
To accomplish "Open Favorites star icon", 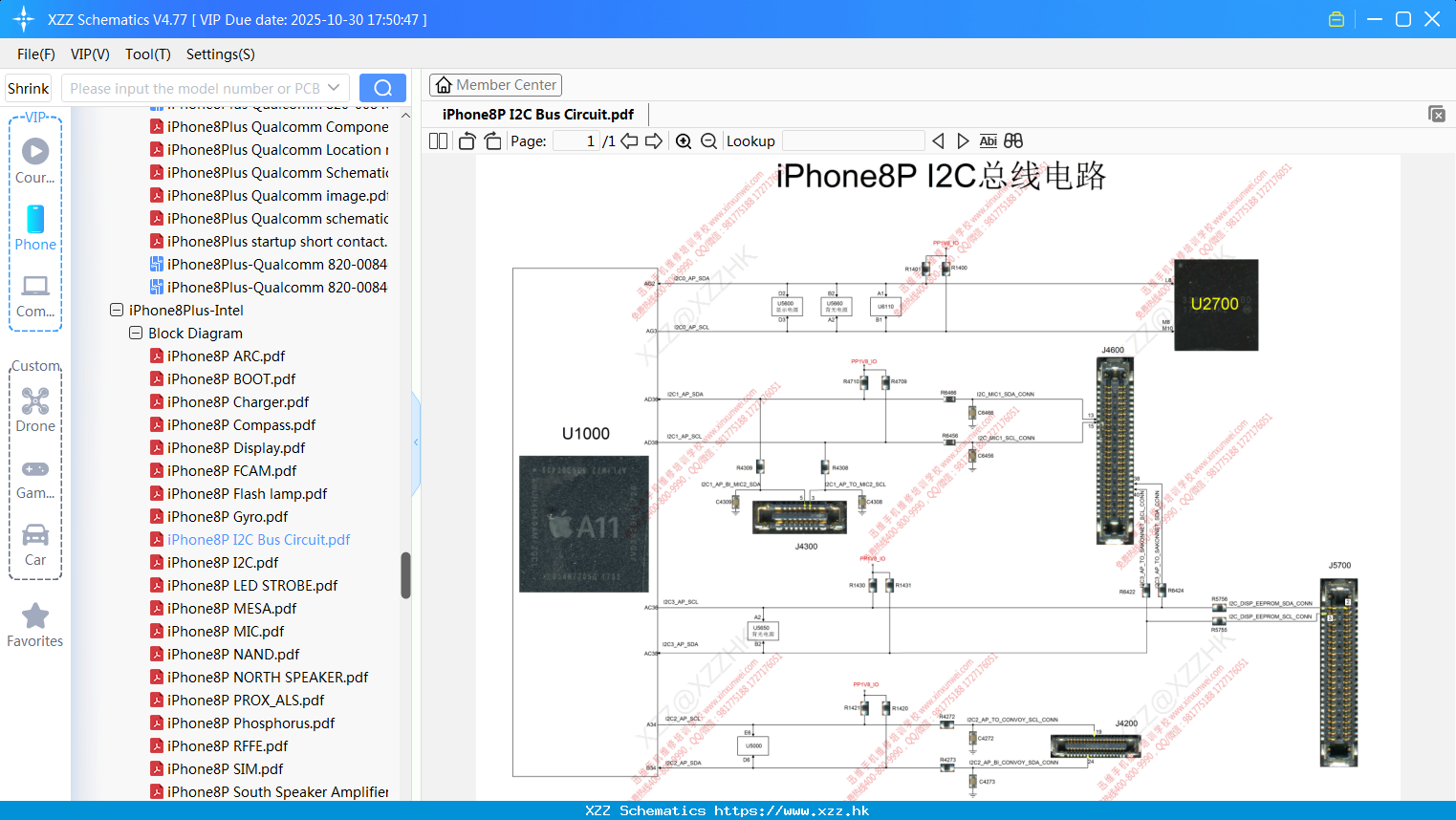I will [x=35, y=615].
